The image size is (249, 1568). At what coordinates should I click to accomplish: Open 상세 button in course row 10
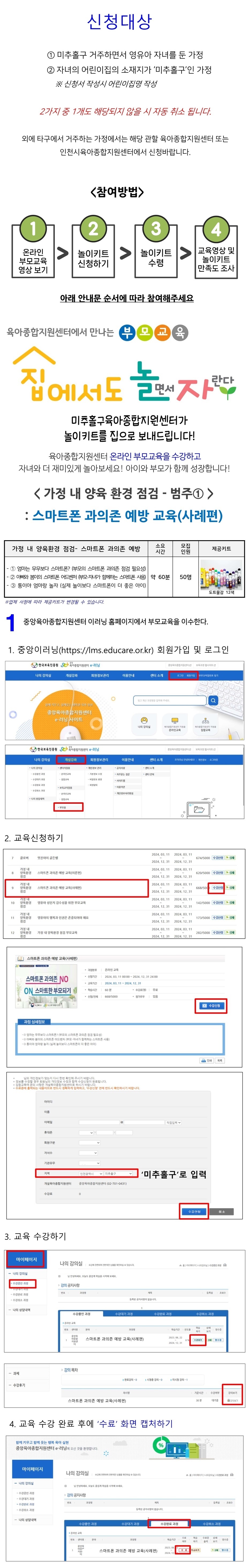pos(231,903)
